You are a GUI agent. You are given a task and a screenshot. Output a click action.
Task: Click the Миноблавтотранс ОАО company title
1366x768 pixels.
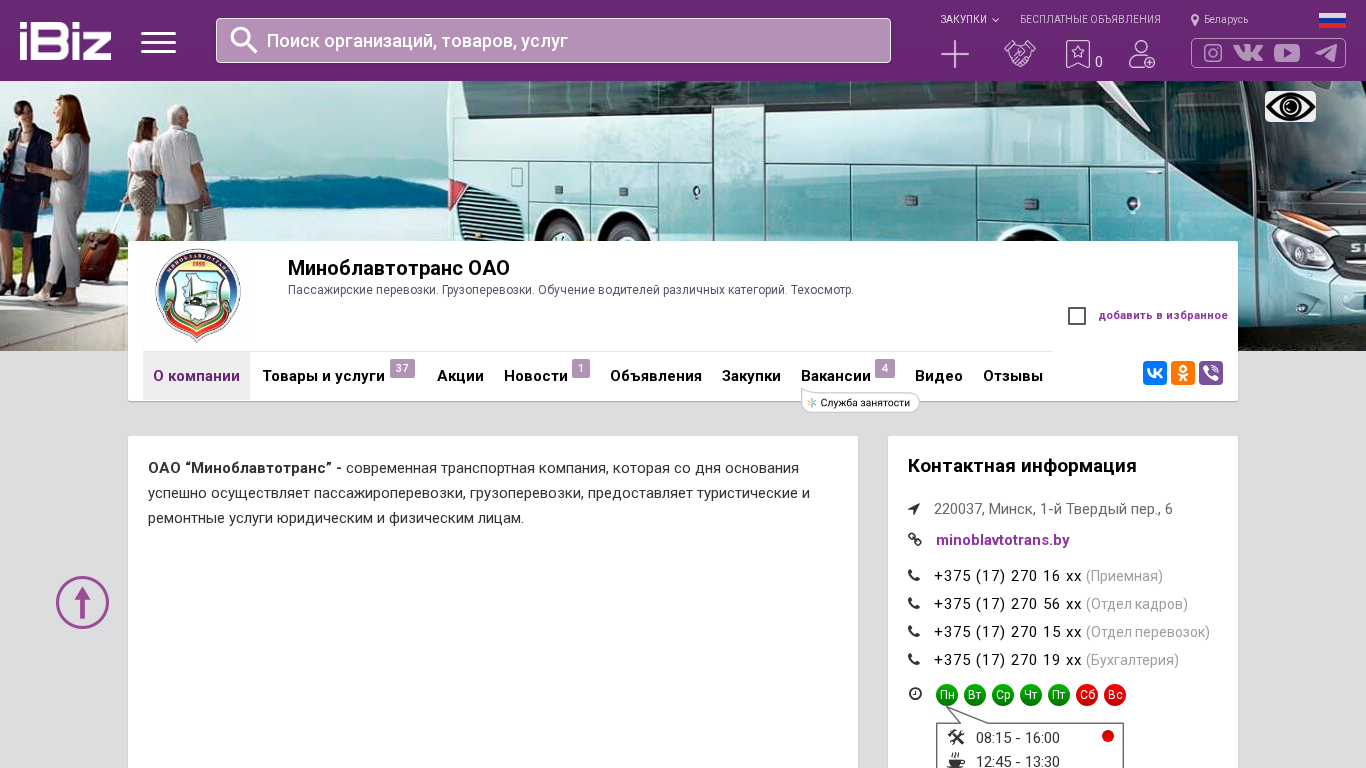tap(399, 268)
